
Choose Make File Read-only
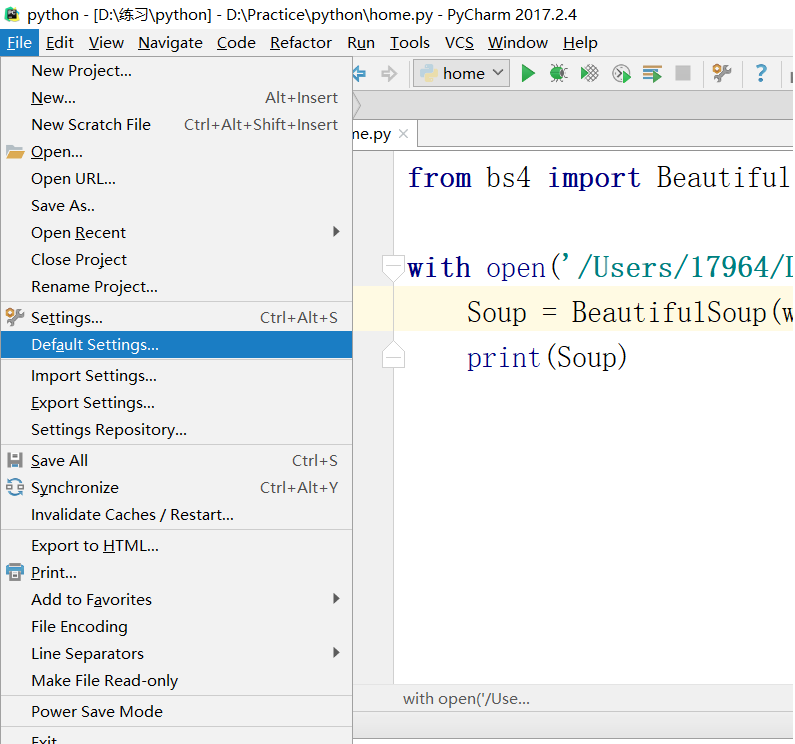click(x=104, y=680)
